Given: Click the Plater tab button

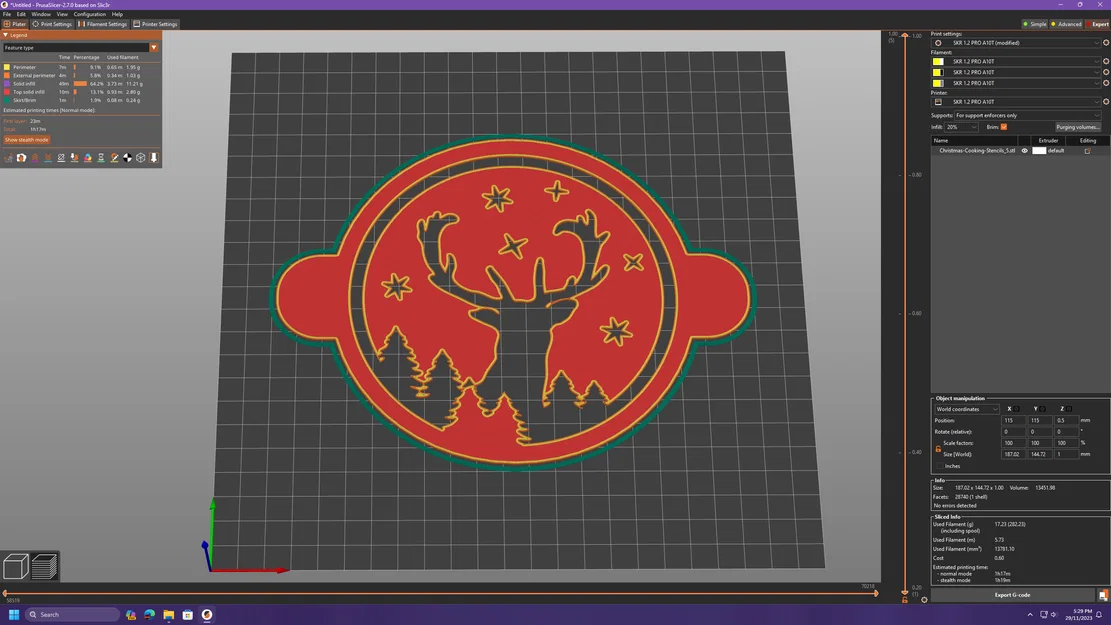Looking at the screenshot, I should (x=15, y=24).
